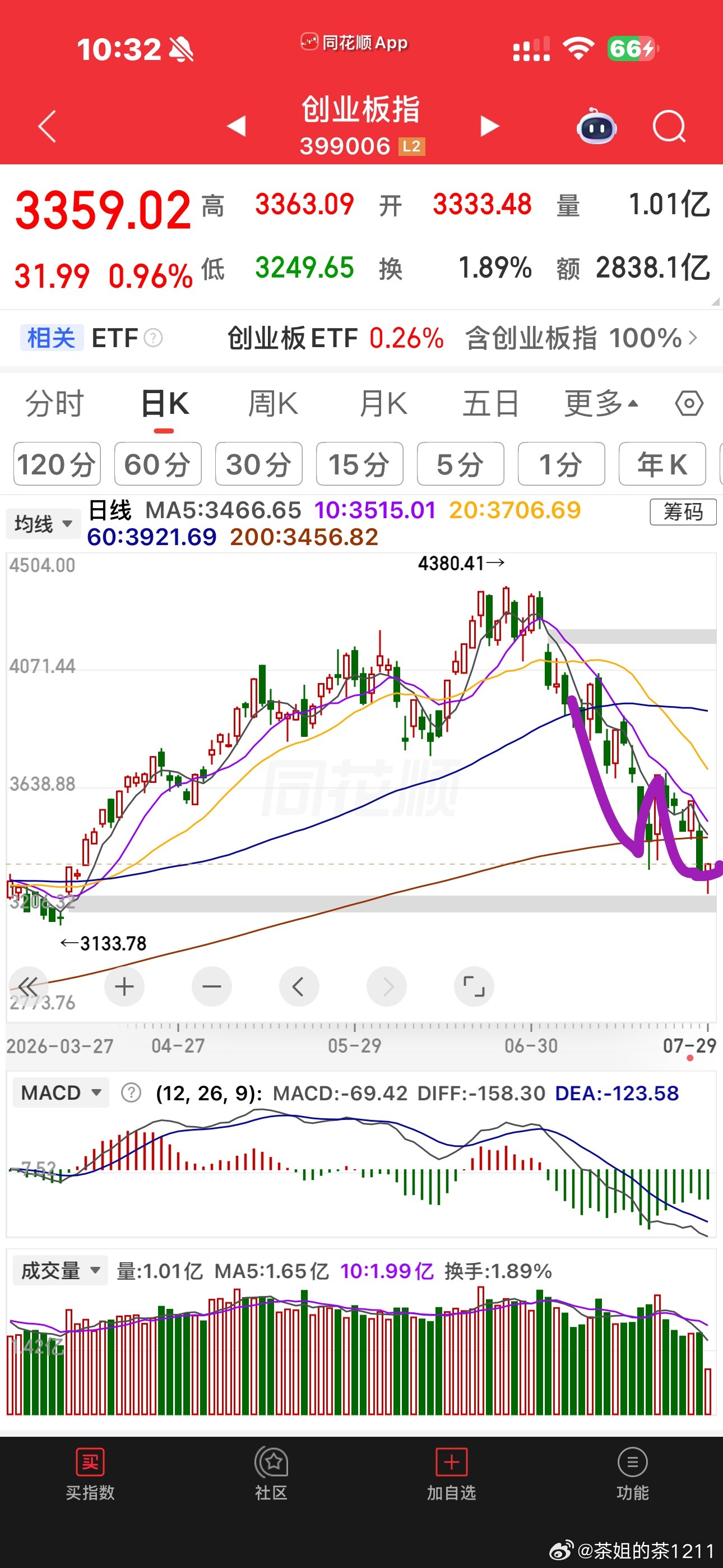Open the robot AI assistant icon
The image size is (723, 1568).
pos(596,126)
